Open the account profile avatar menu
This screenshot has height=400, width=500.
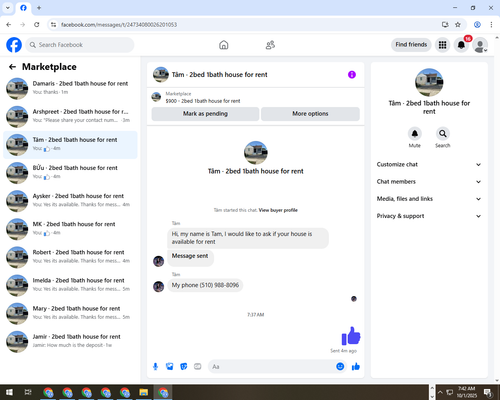[480, 45]
